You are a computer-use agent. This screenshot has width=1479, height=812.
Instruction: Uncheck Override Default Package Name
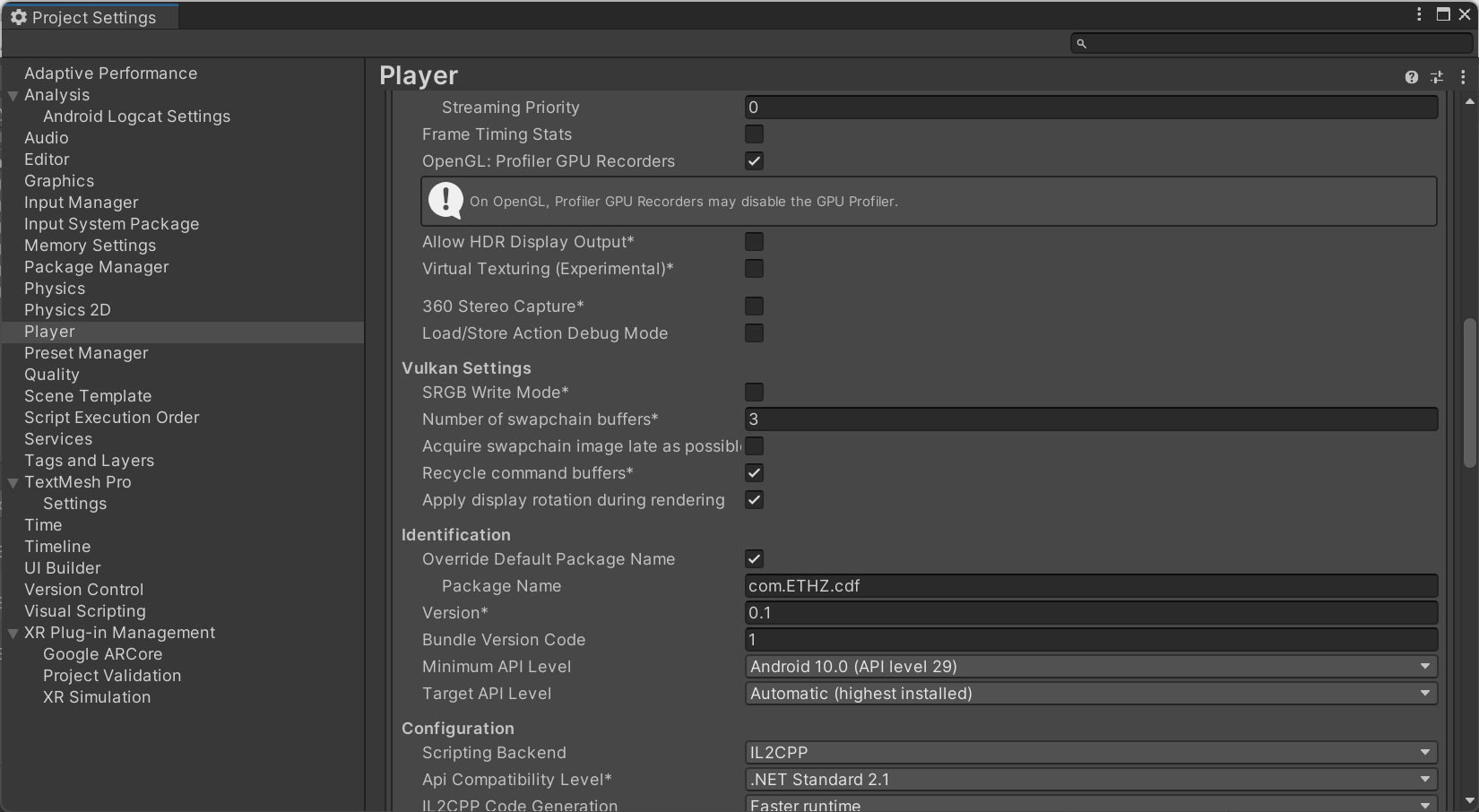tap(754, 559)
